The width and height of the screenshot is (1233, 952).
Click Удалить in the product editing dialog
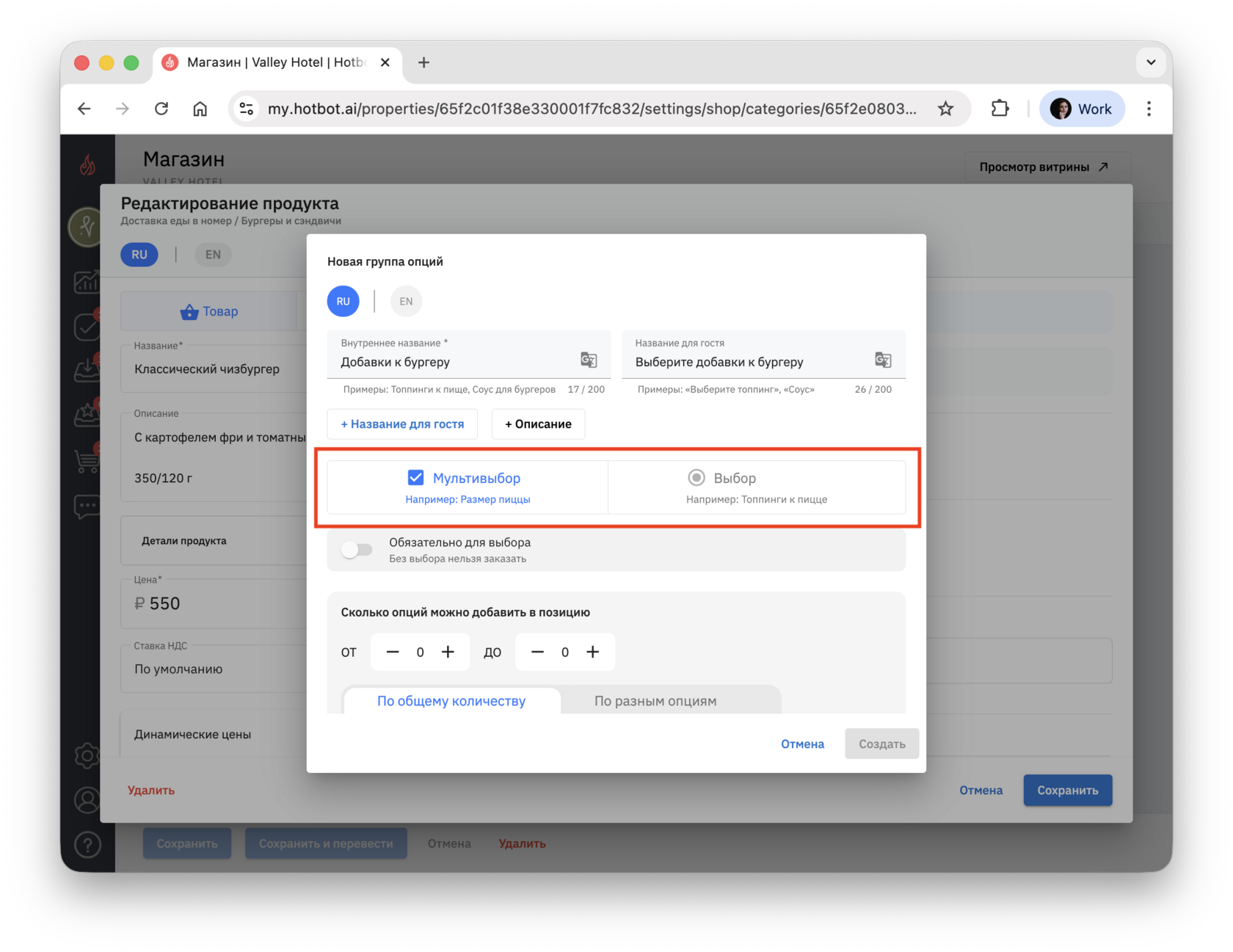point(151,791)
